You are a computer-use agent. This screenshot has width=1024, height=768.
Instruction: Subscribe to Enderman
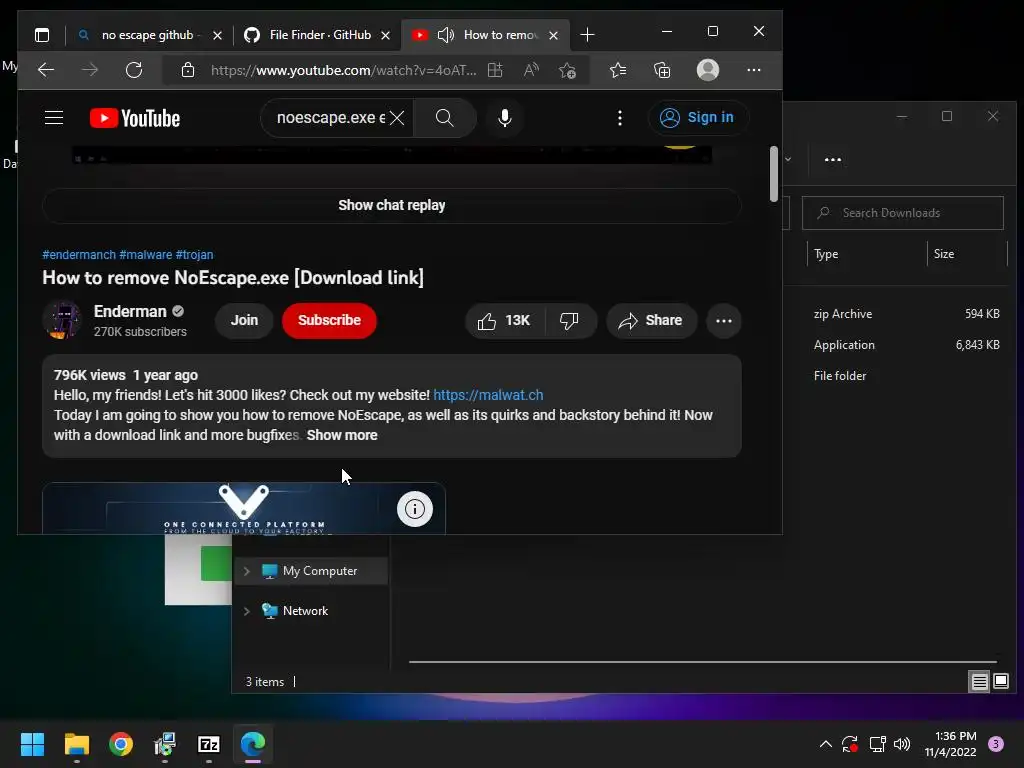(x=329, y=320)
